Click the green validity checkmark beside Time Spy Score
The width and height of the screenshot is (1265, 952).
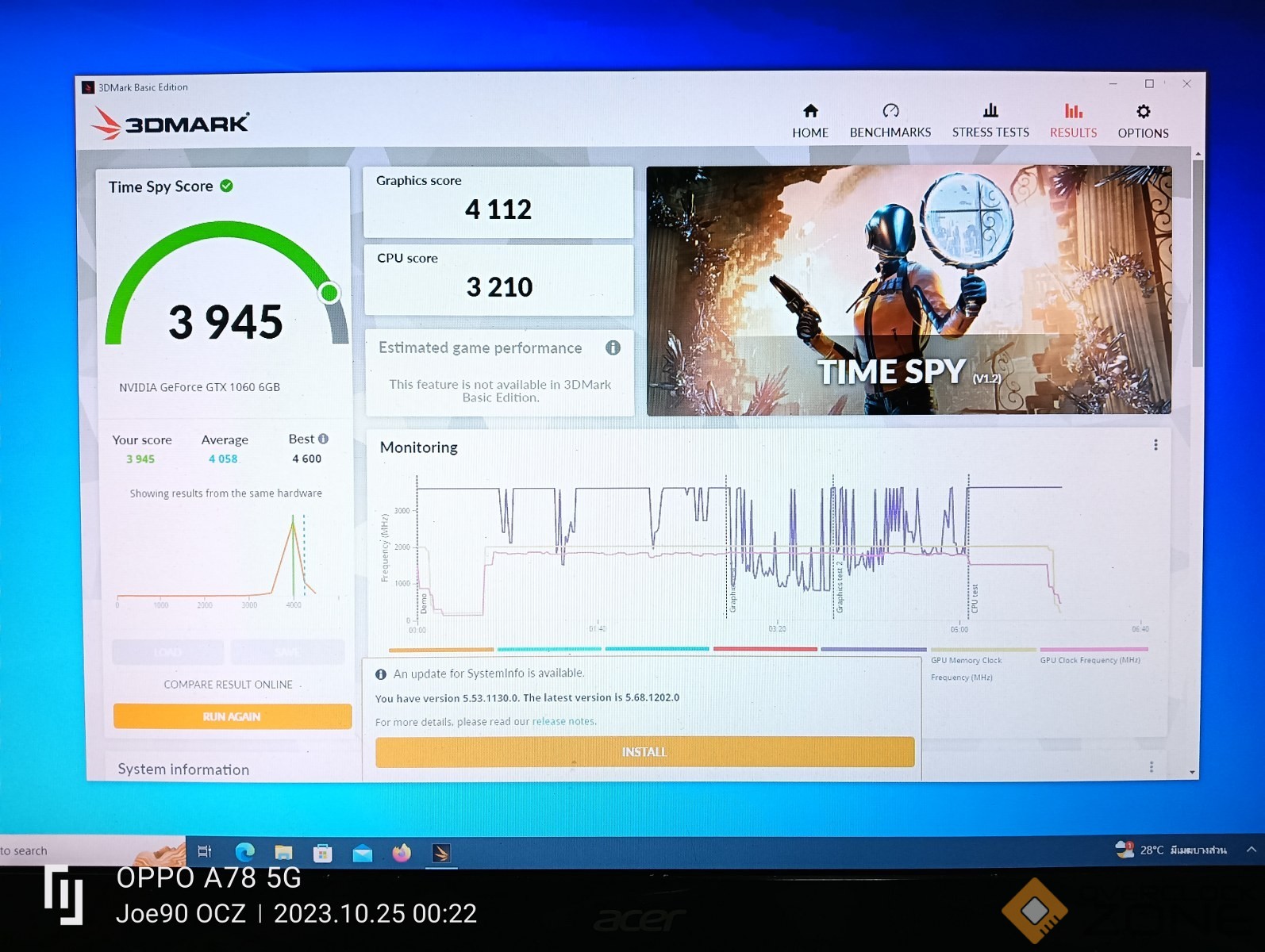click(x=227, y=186)
